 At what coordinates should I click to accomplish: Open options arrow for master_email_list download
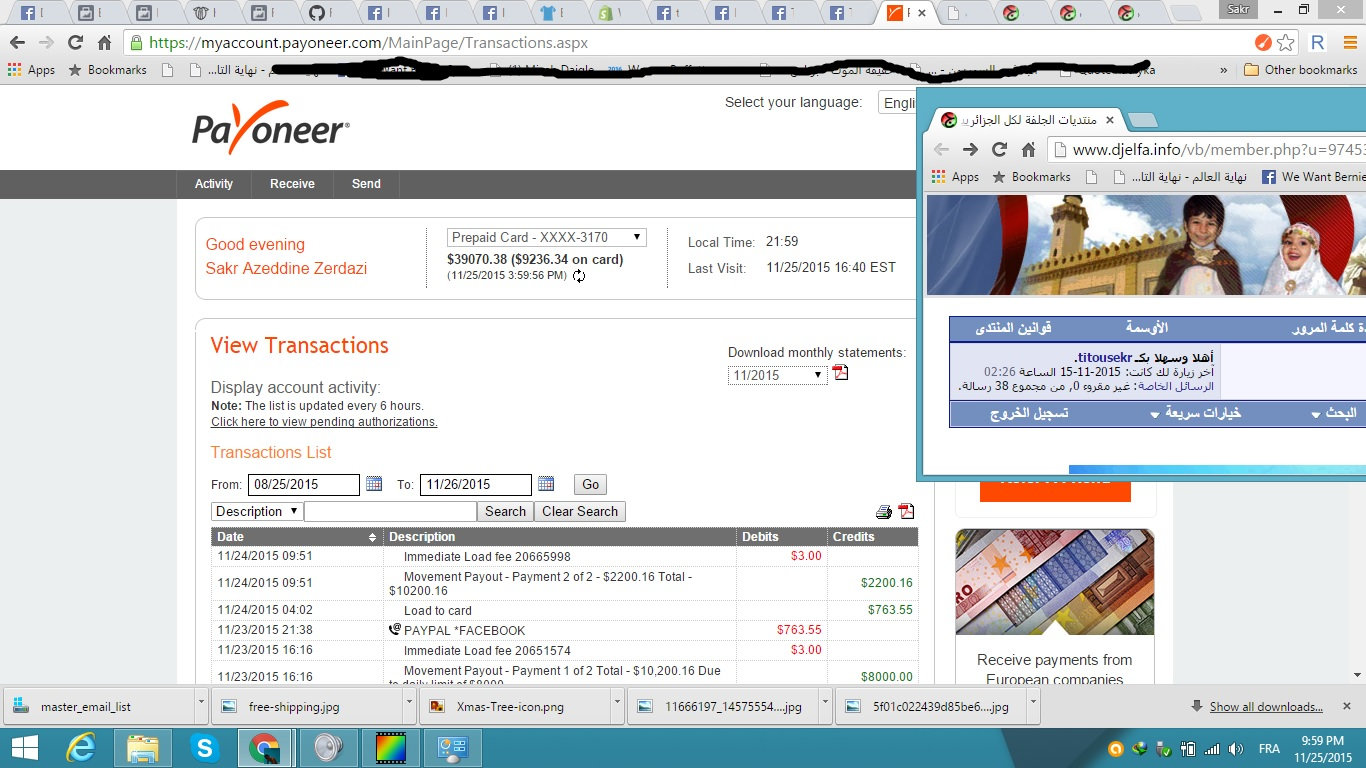(201, 705)
